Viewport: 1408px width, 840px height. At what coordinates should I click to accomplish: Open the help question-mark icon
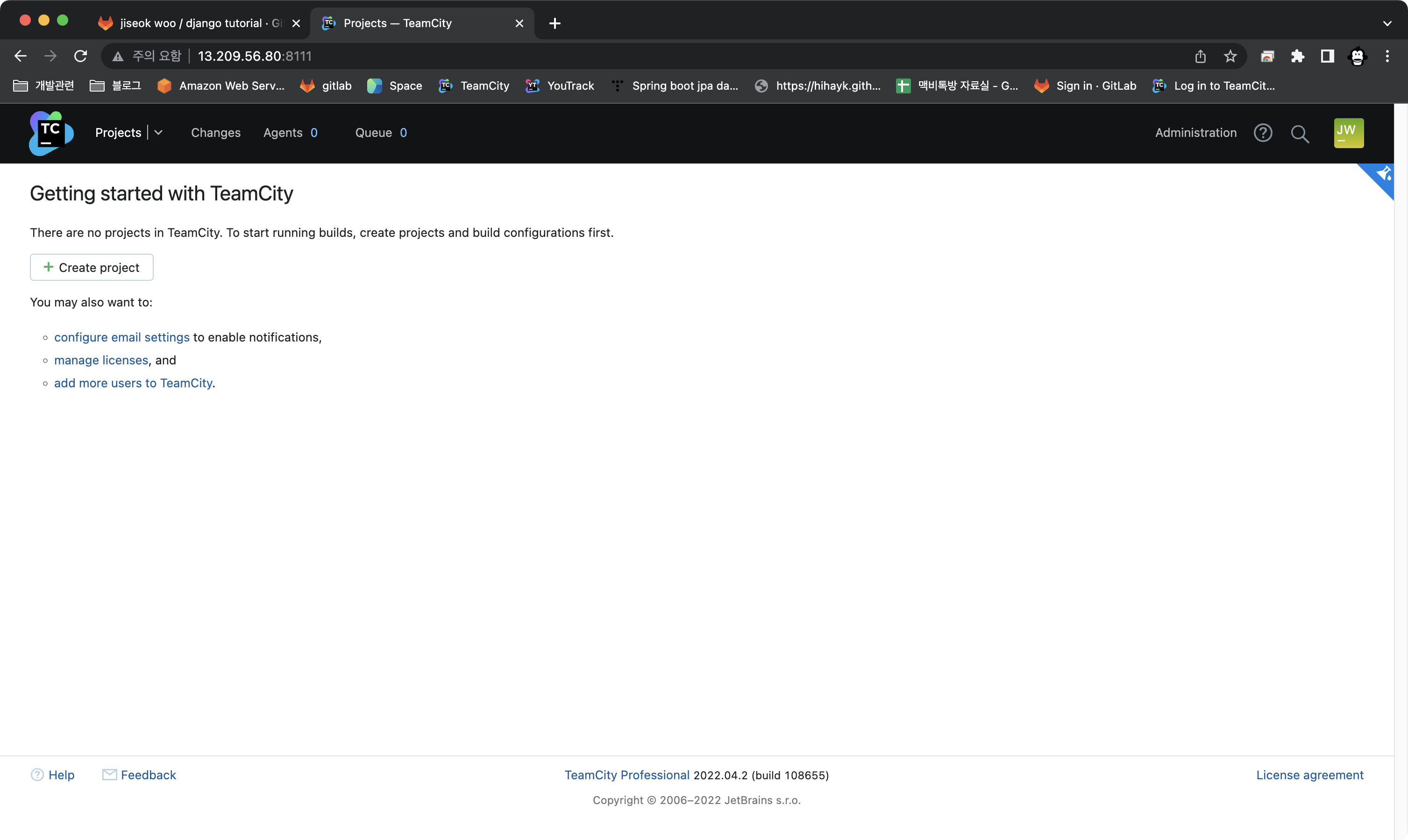pos(1263,133)
